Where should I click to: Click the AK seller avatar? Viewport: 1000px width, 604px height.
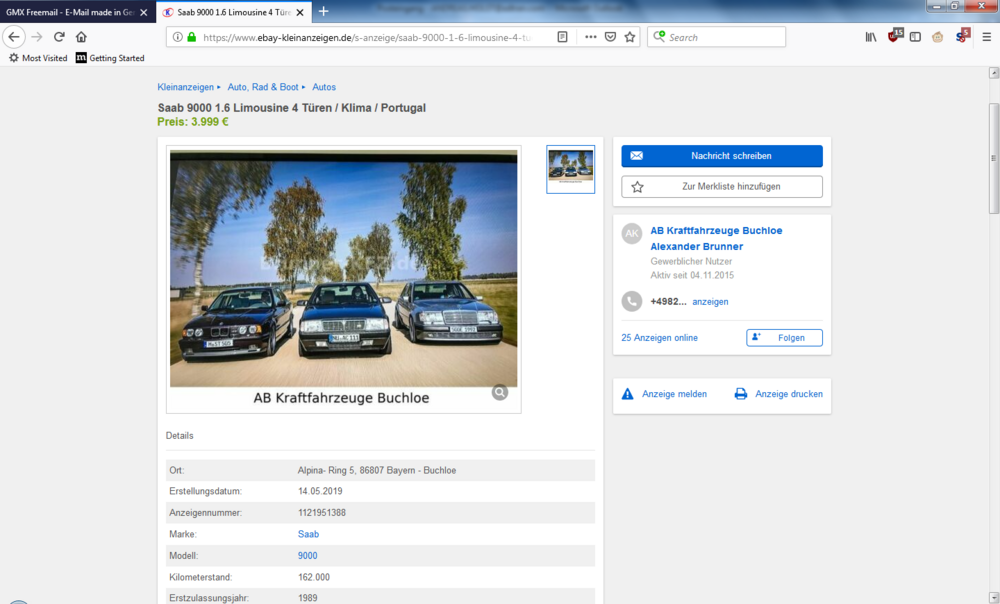tap(631, 233)
